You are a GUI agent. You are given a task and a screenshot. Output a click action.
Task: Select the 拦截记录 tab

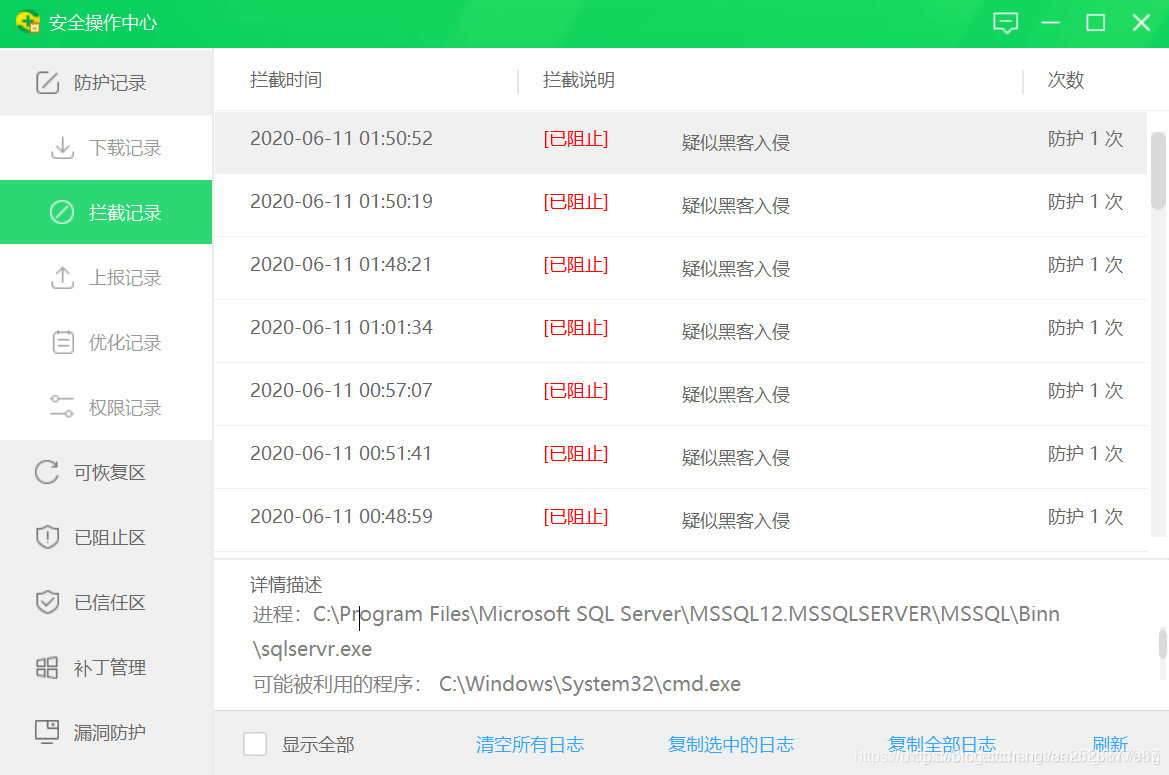point(106,212)
